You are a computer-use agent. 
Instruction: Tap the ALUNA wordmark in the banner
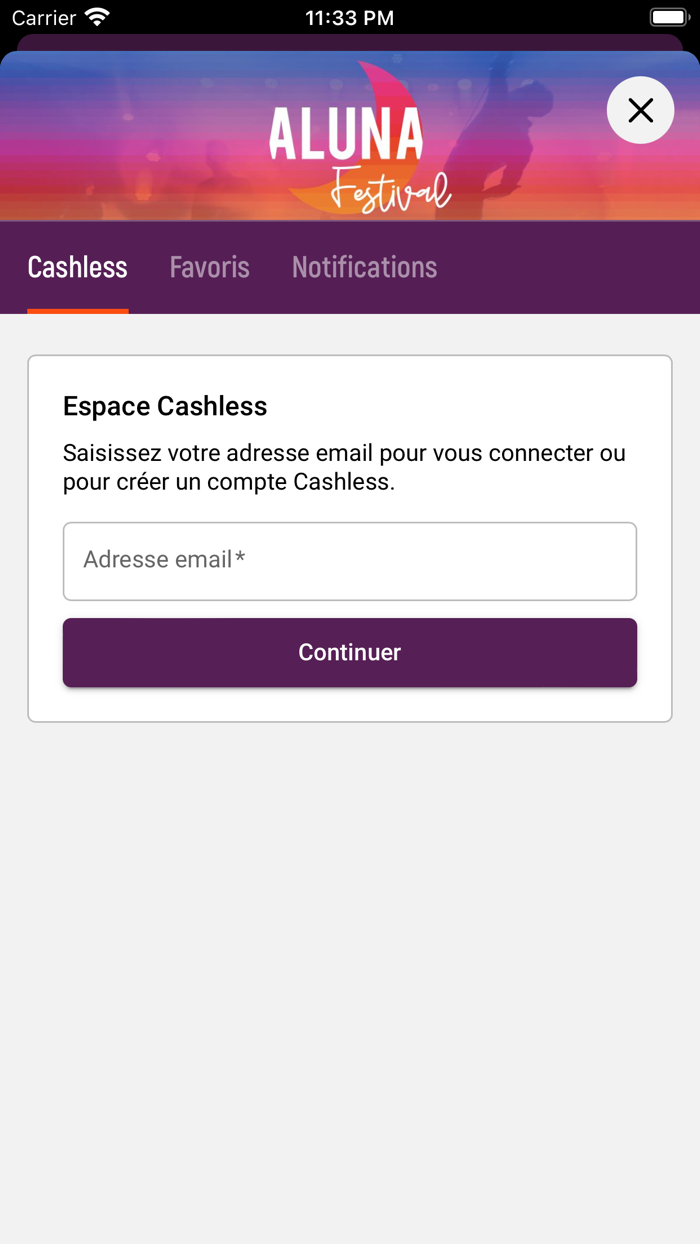[x=346, y=135]
